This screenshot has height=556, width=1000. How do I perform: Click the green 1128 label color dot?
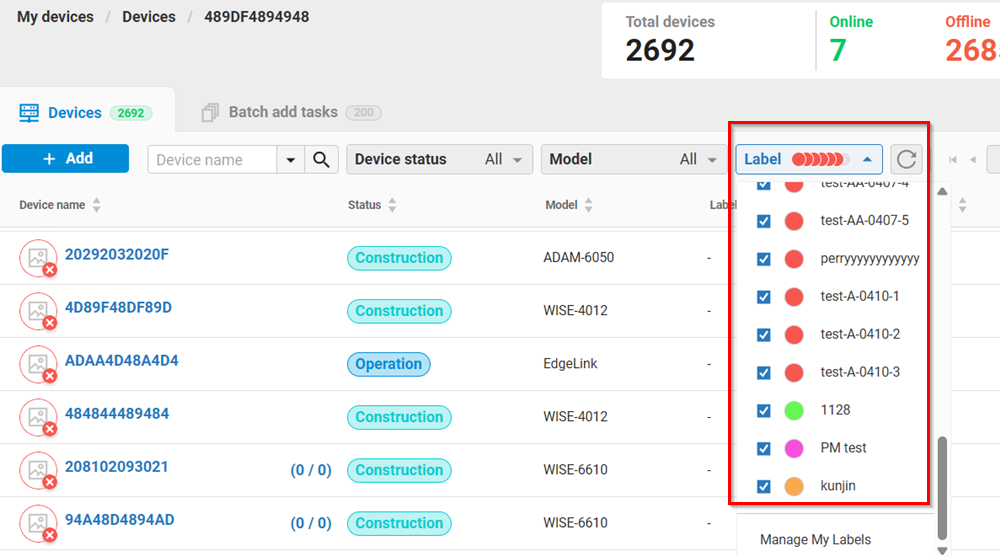(x=794, y=410)
